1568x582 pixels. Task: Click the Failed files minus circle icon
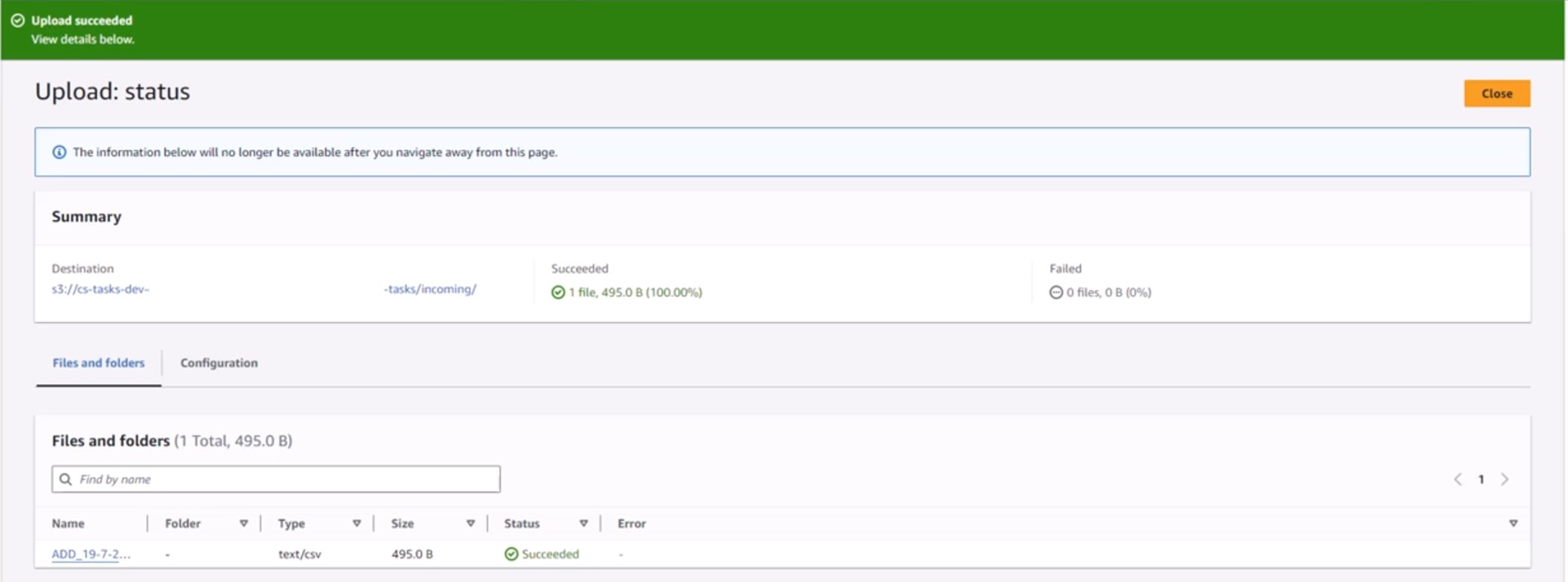pyautogui.click(x=1056, y=293)
